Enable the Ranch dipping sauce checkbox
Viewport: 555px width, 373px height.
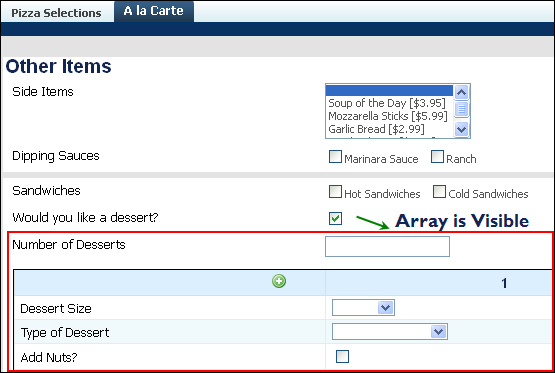point(437,157)
